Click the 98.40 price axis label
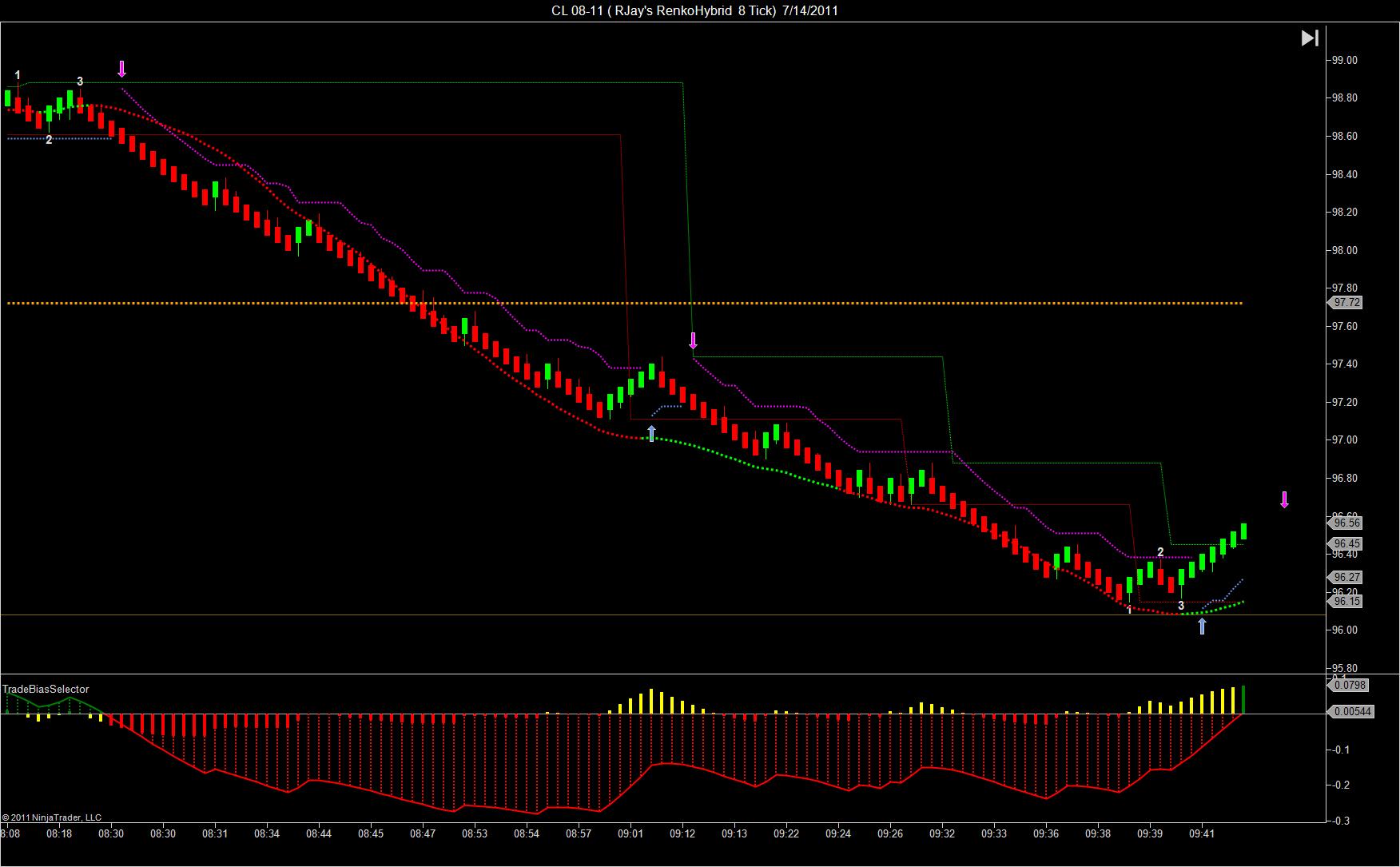1400x867 pixels. [x=1343, y=175]
